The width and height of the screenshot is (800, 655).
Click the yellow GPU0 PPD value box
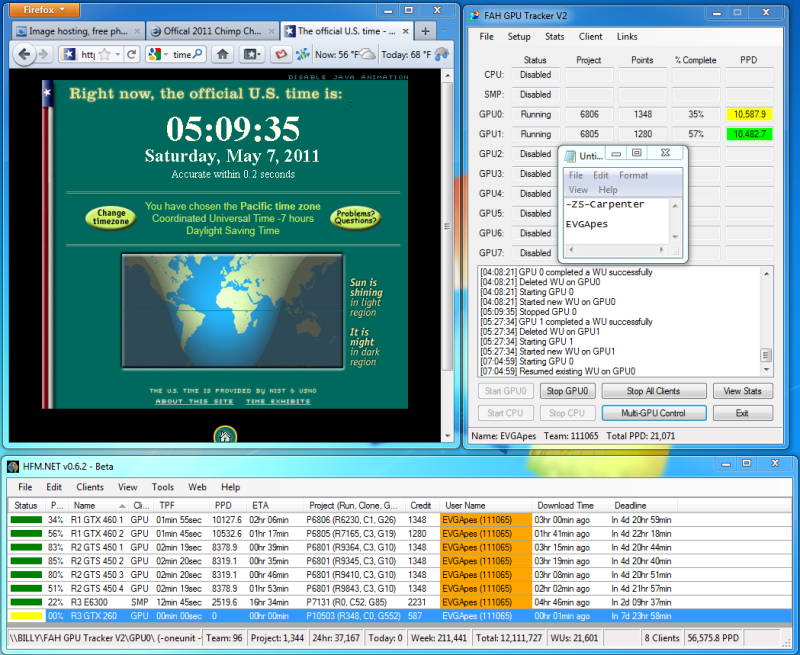pyautogui.click(x=749, y=114)
